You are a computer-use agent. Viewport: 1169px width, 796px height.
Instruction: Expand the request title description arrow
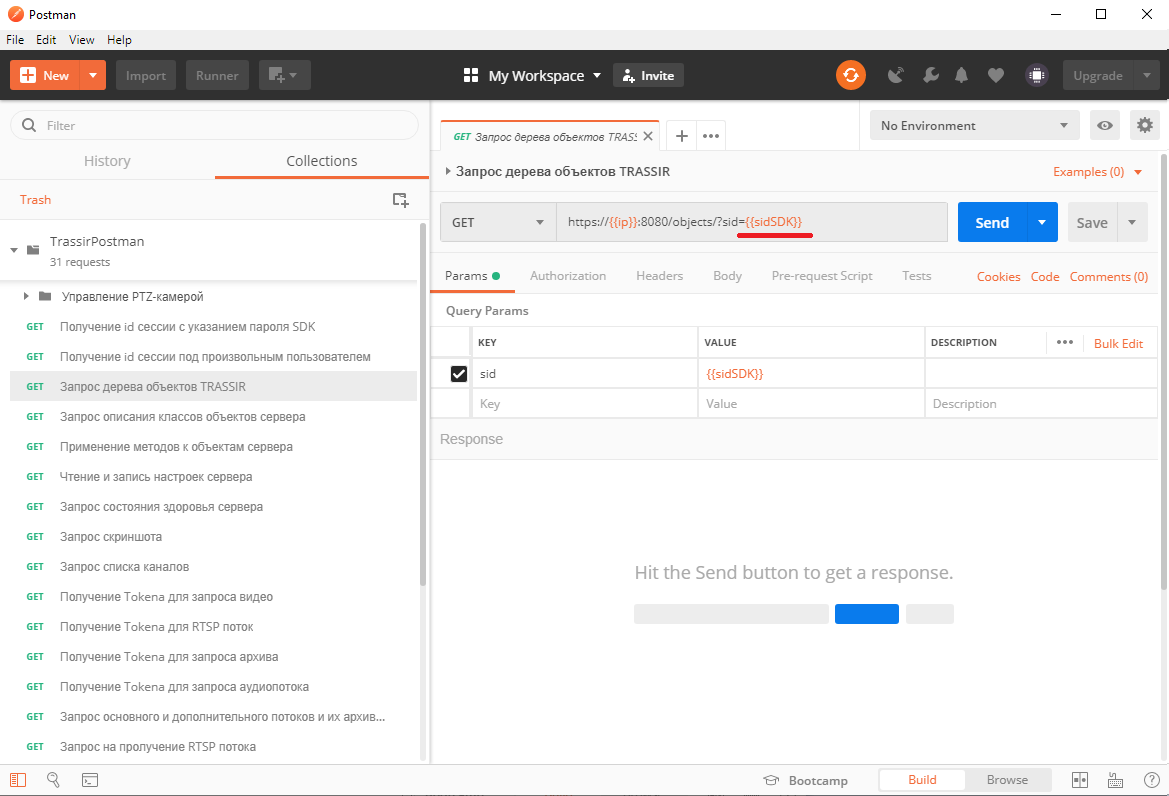coord(447,171)
